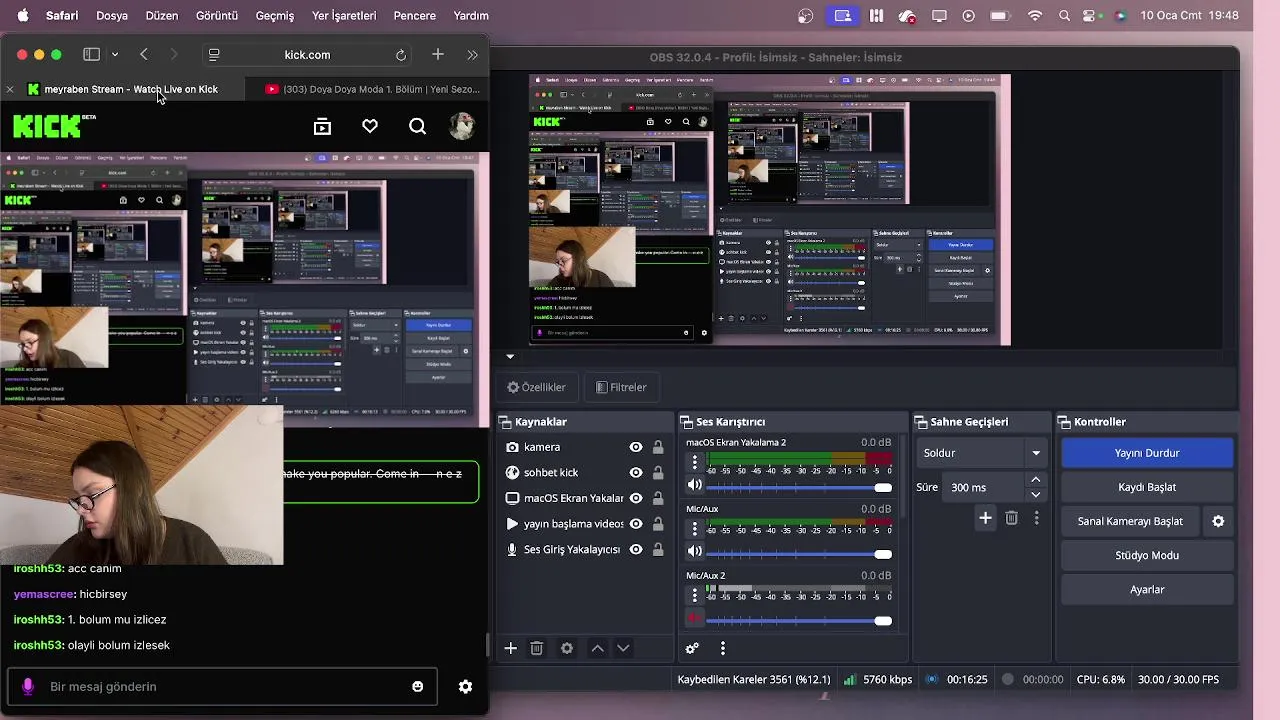The width and height of the screenshot is (1280, 720).
Task: Adjust macOS Ekran Yakalama 2 volume slider
Action: click(x=798, y=487)
